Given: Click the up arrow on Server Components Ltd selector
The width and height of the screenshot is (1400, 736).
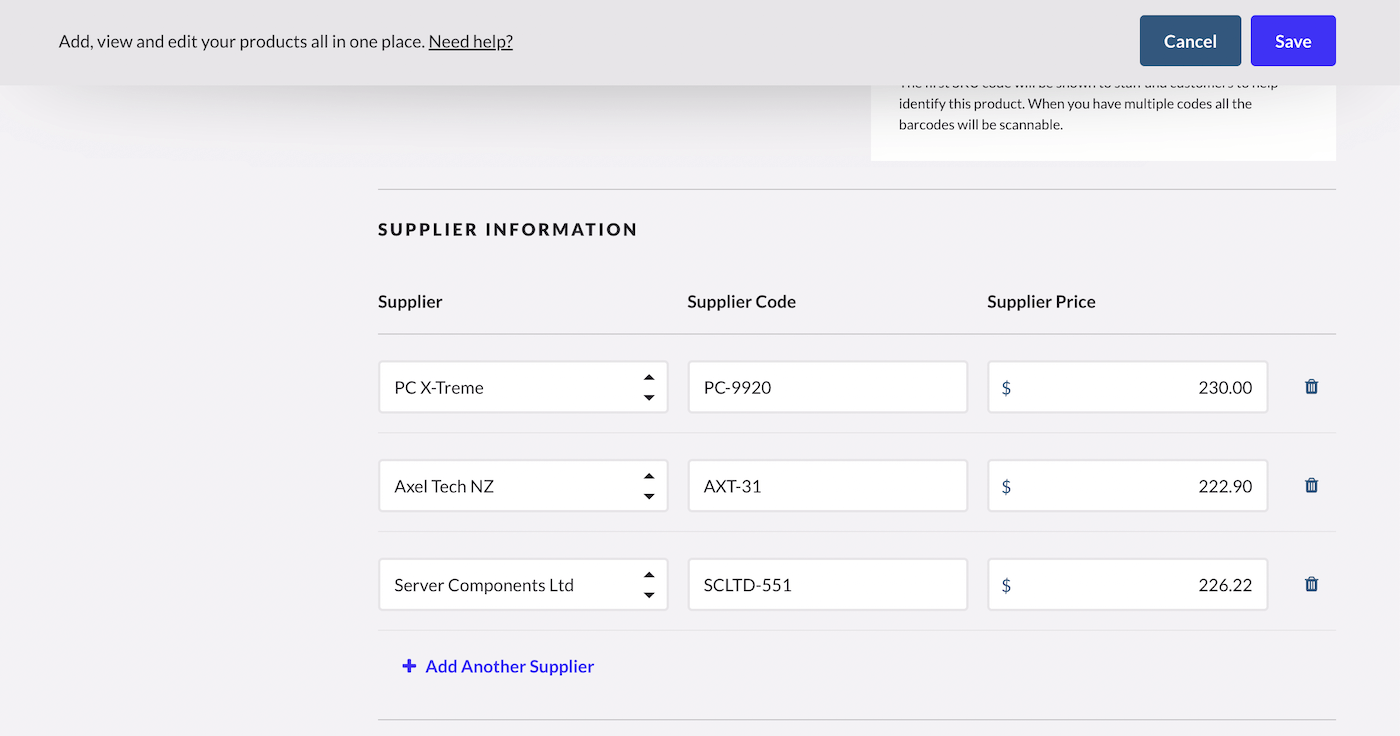Looking at the screenshot, I should pos(649,577).
